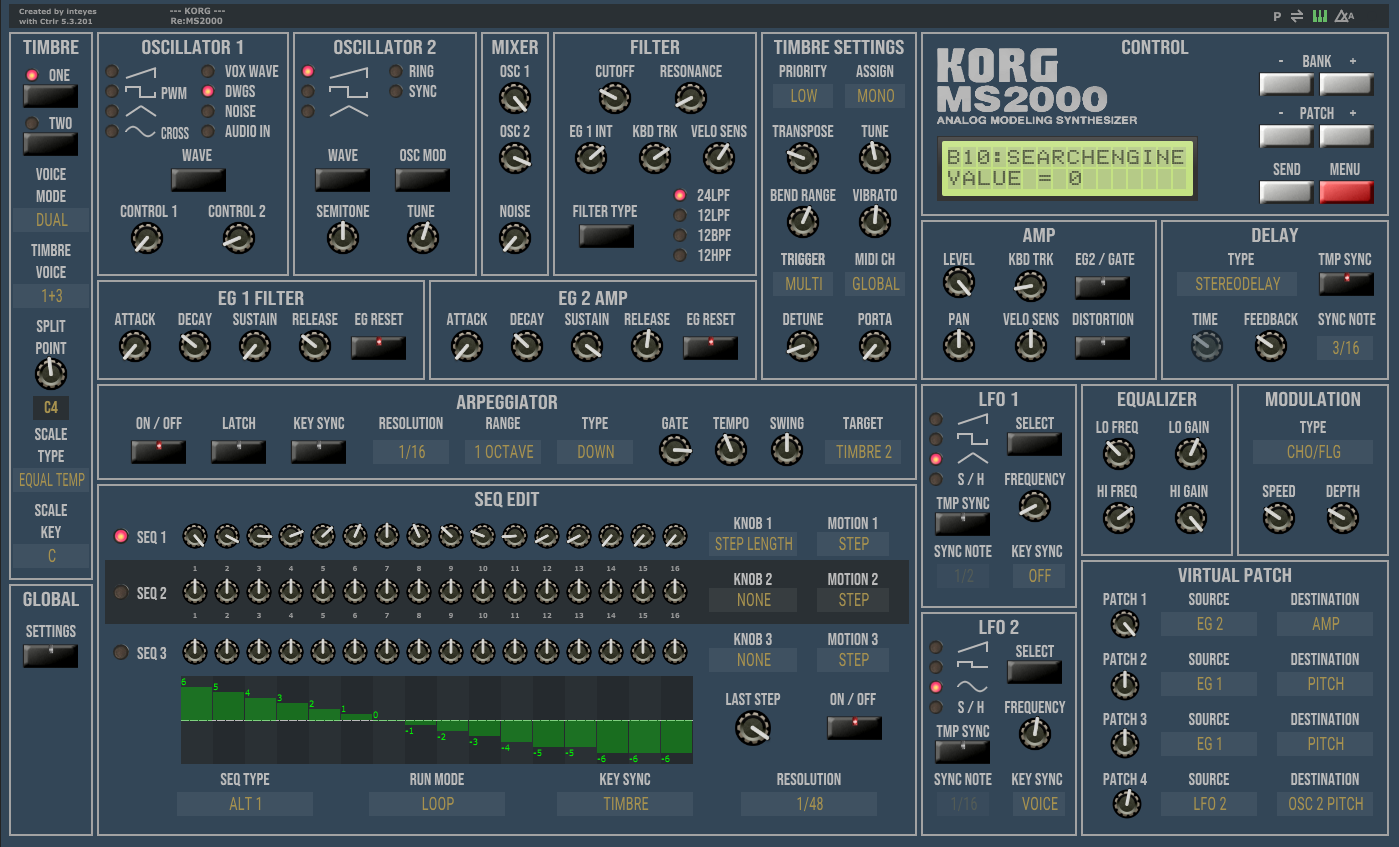This screenshot has height=847, width=1399.
Task: Open the Seq Type ALT 1 dropdown
Action: pyautogui.click(x=245, y=804)
